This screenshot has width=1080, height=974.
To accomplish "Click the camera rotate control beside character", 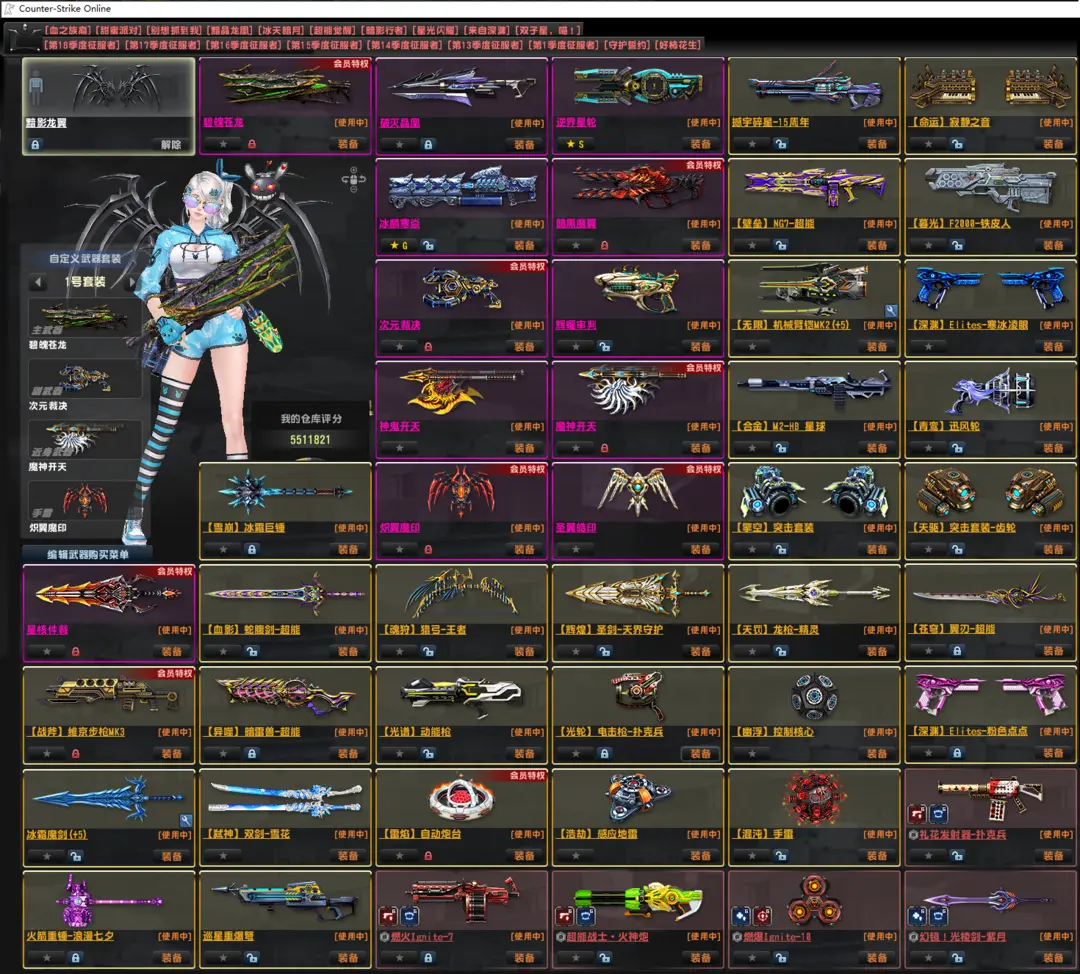I will click(x=353, y=179).
